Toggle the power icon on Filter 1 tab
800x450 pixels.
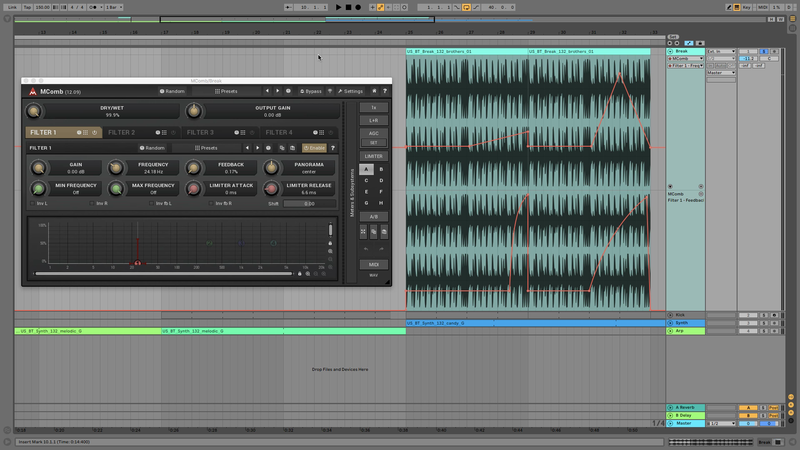tap(94, 133)
